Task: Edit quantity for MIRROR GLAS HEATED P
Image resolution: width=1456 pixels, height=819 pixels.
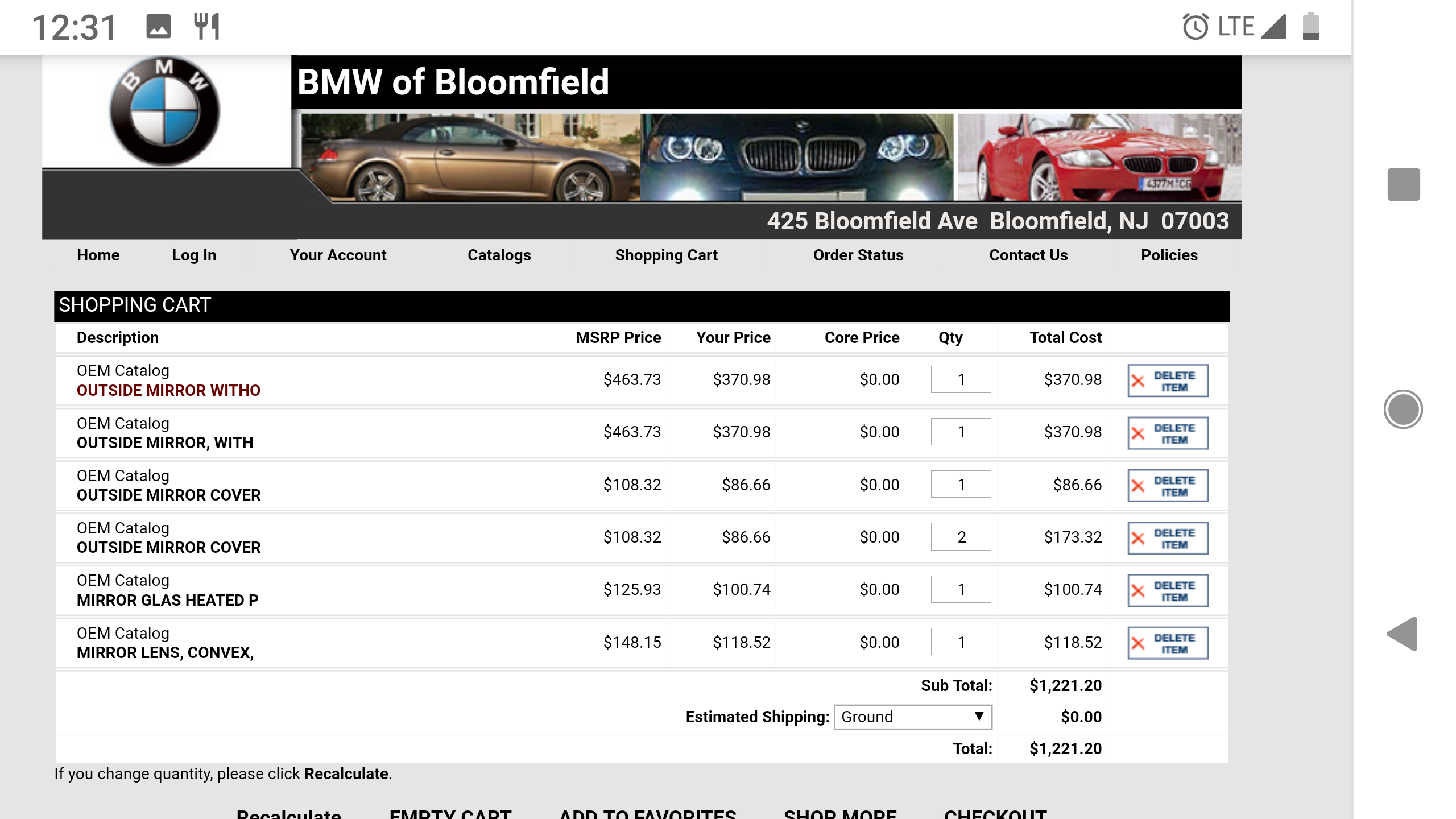Action: pyautogui.click(x=961, y=589)
